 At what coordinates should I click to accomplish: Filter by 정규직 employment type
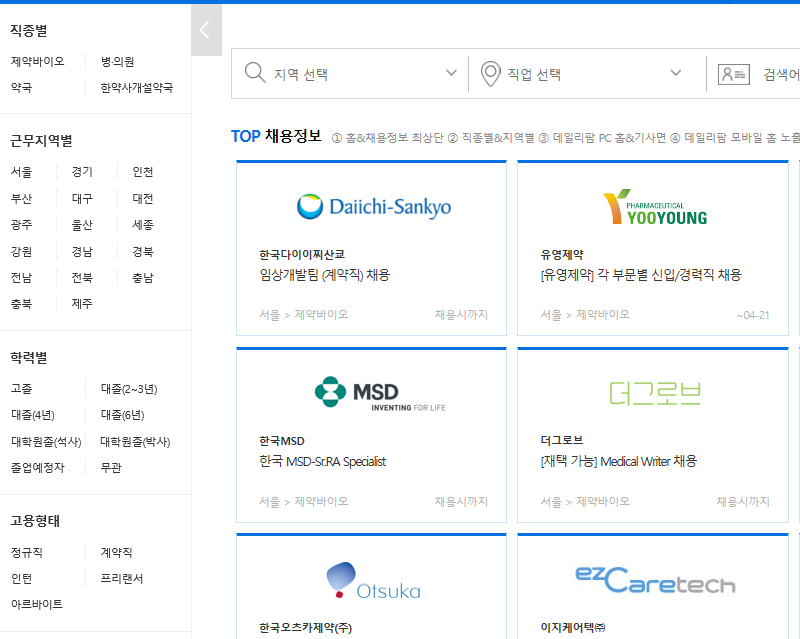click(27, 553)
